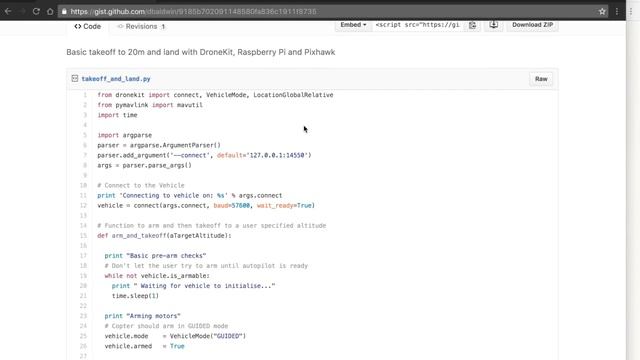Viewport: 640px width, 360px height.
Task: Select line number 25
Action: pos(83,336)
